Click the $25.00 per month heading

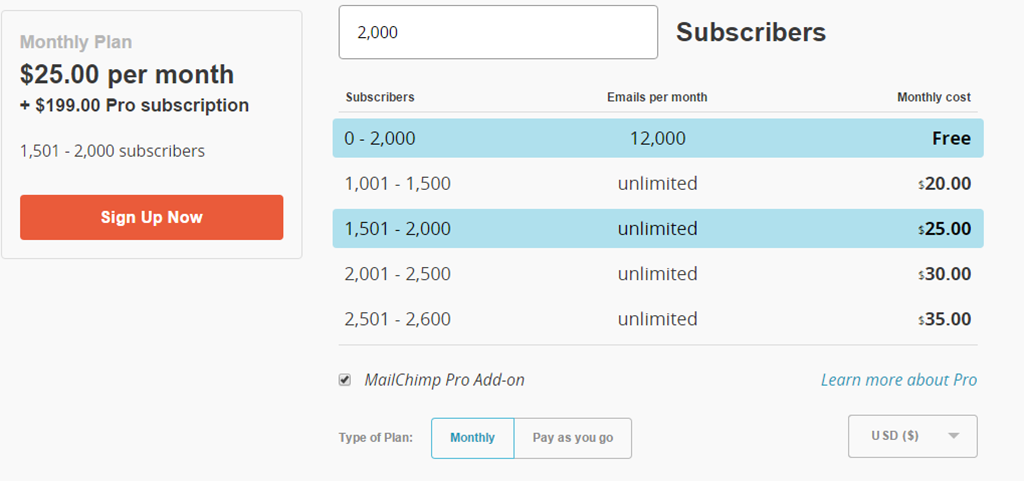(x=127, y=74)
